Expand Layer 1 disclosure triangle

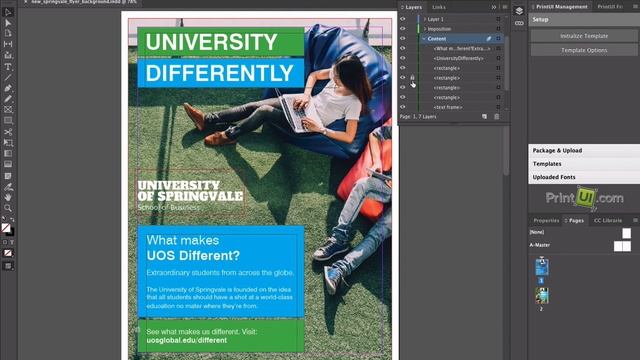pos(424,19)
